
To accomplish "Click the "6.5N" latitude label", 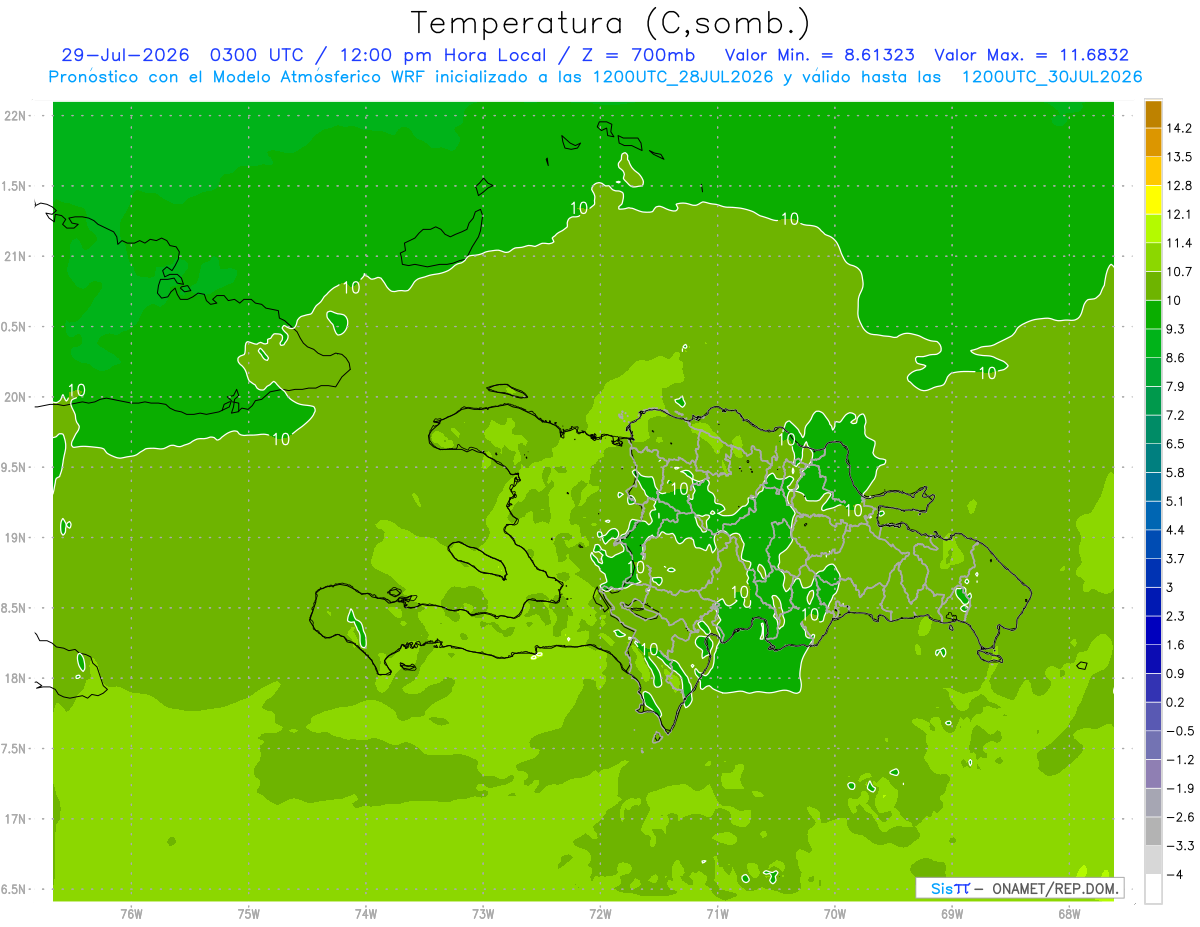I will [x=16, y=890].
